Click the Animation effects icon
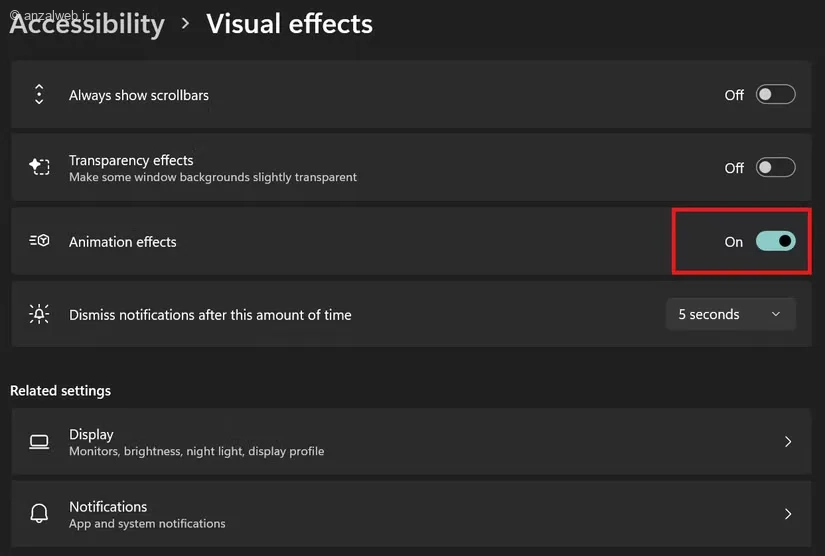This screenshot has height=556, width=825. (x=39, y=241)
